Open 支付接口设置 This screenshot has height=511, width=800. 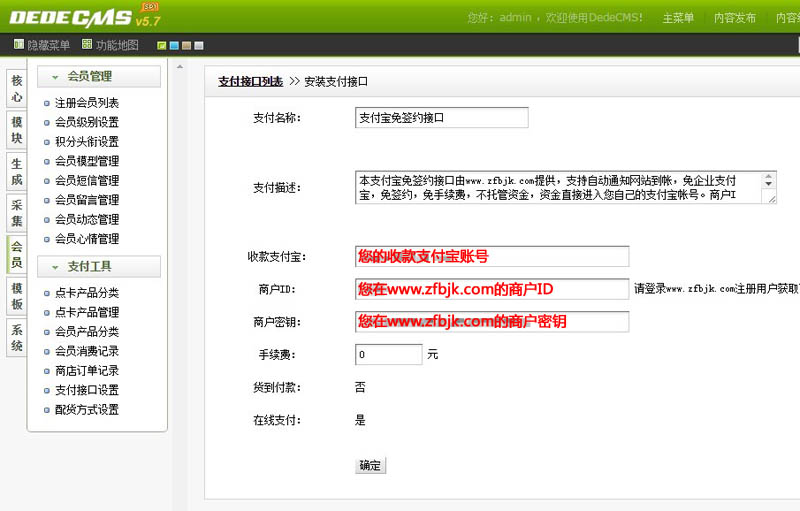point(87,390)
